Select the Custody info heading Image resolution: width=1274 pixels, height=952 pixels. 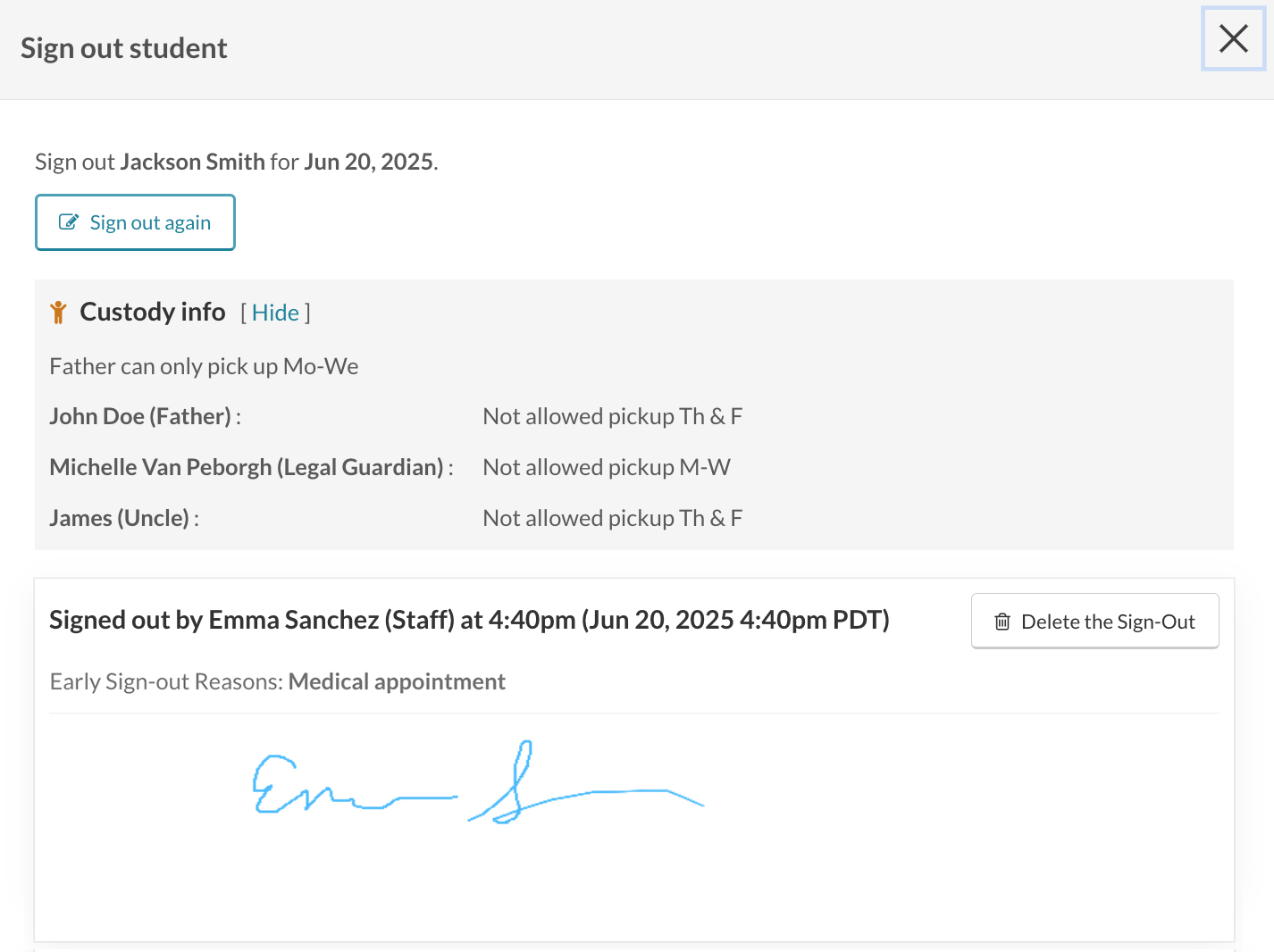153,312
